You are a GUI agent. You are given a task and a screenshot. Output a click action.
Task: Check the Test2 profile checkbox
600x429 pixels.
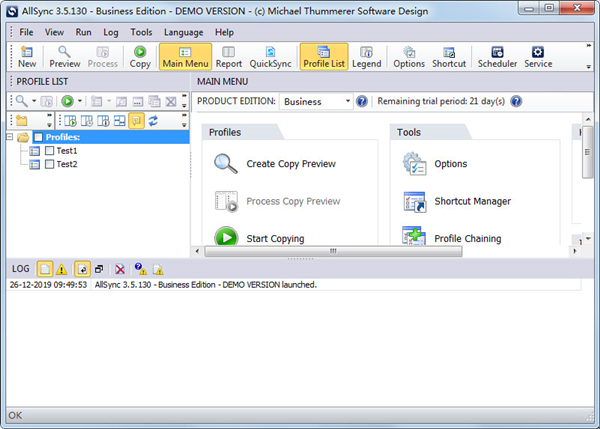pyautogui.click(x=48, y=164)
